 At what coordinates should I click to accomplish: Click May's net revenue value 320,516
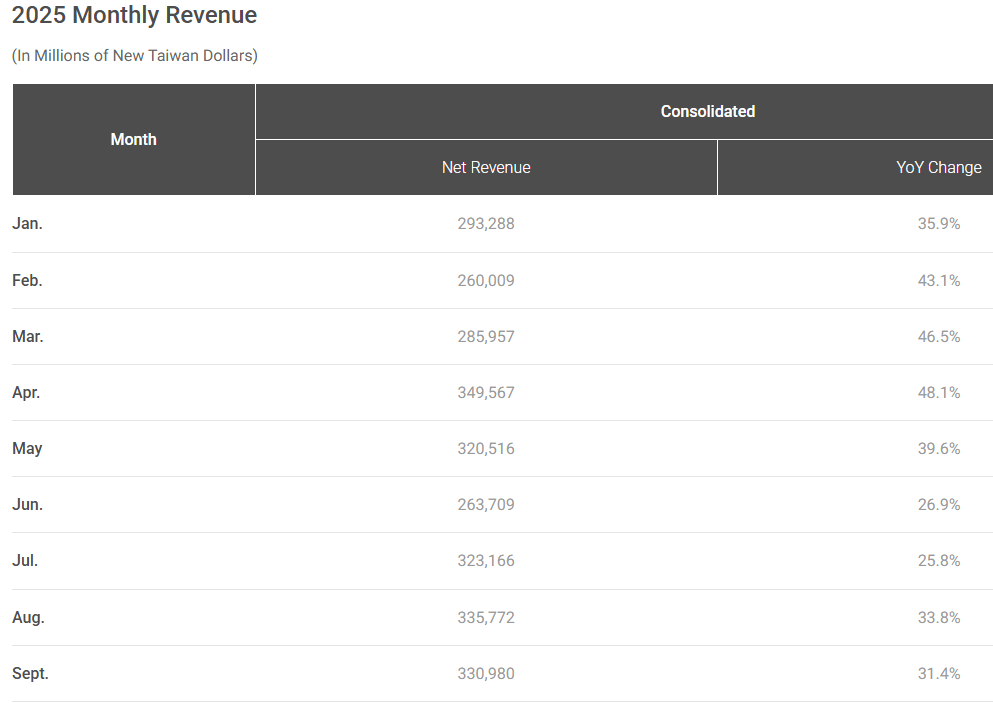tap(486, 448)
